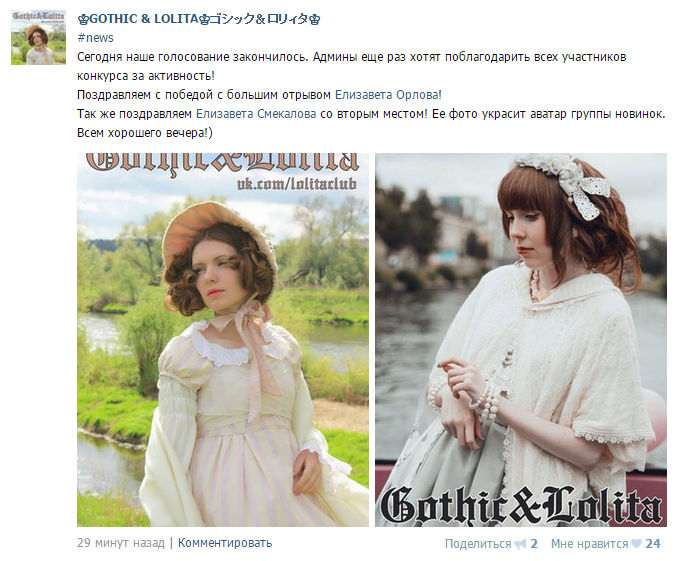Click the Japanese ゴシック&ロリィタ title text
The image size is (685, 561).
259,19
